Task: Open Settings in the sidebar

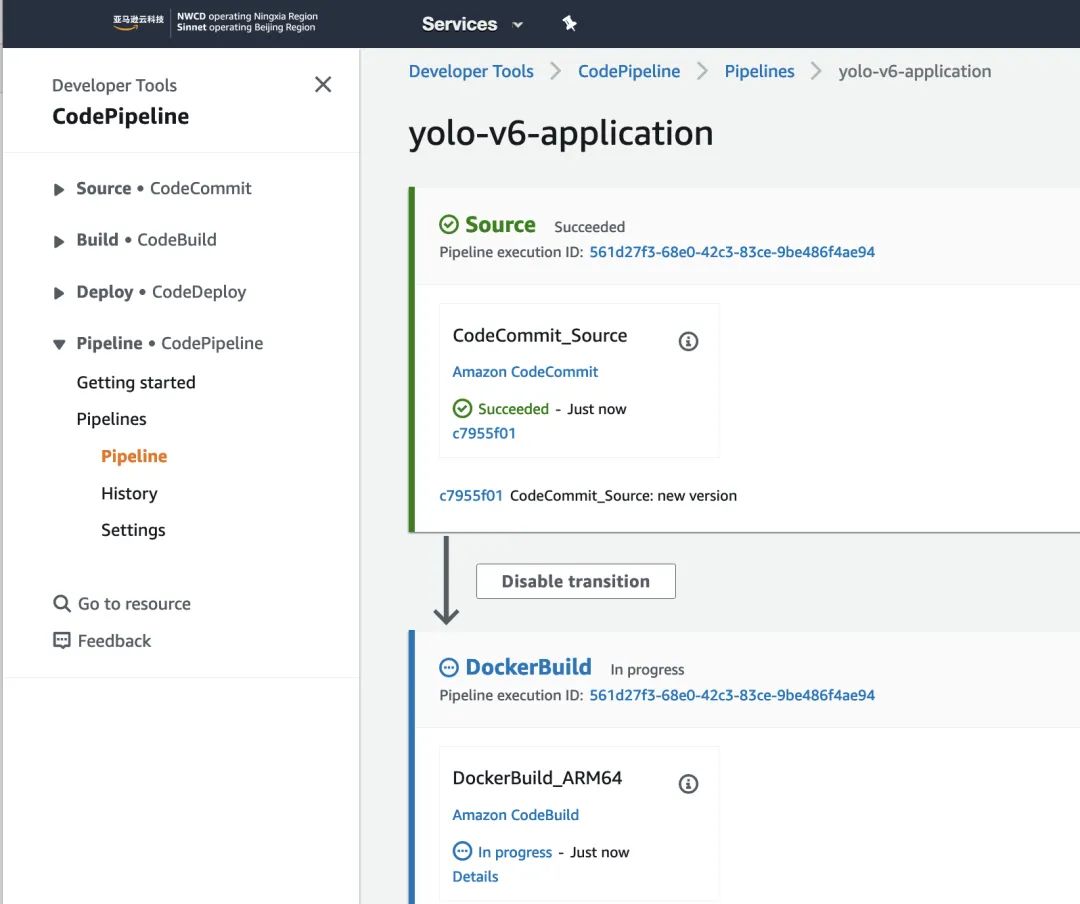Action: pos(133,530)
